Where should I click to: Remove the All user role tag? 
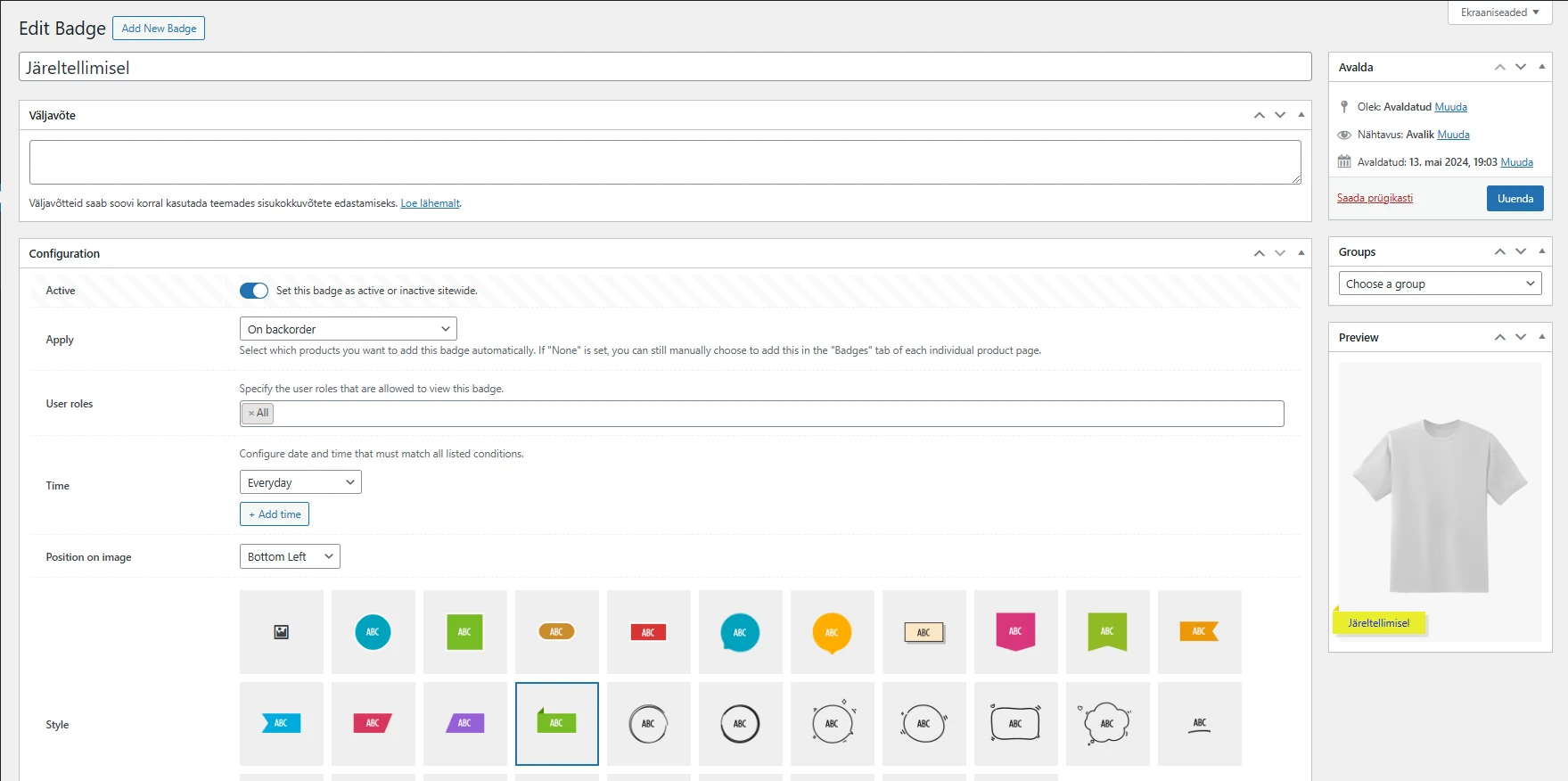pyautogui.click(x=251, y=414)
